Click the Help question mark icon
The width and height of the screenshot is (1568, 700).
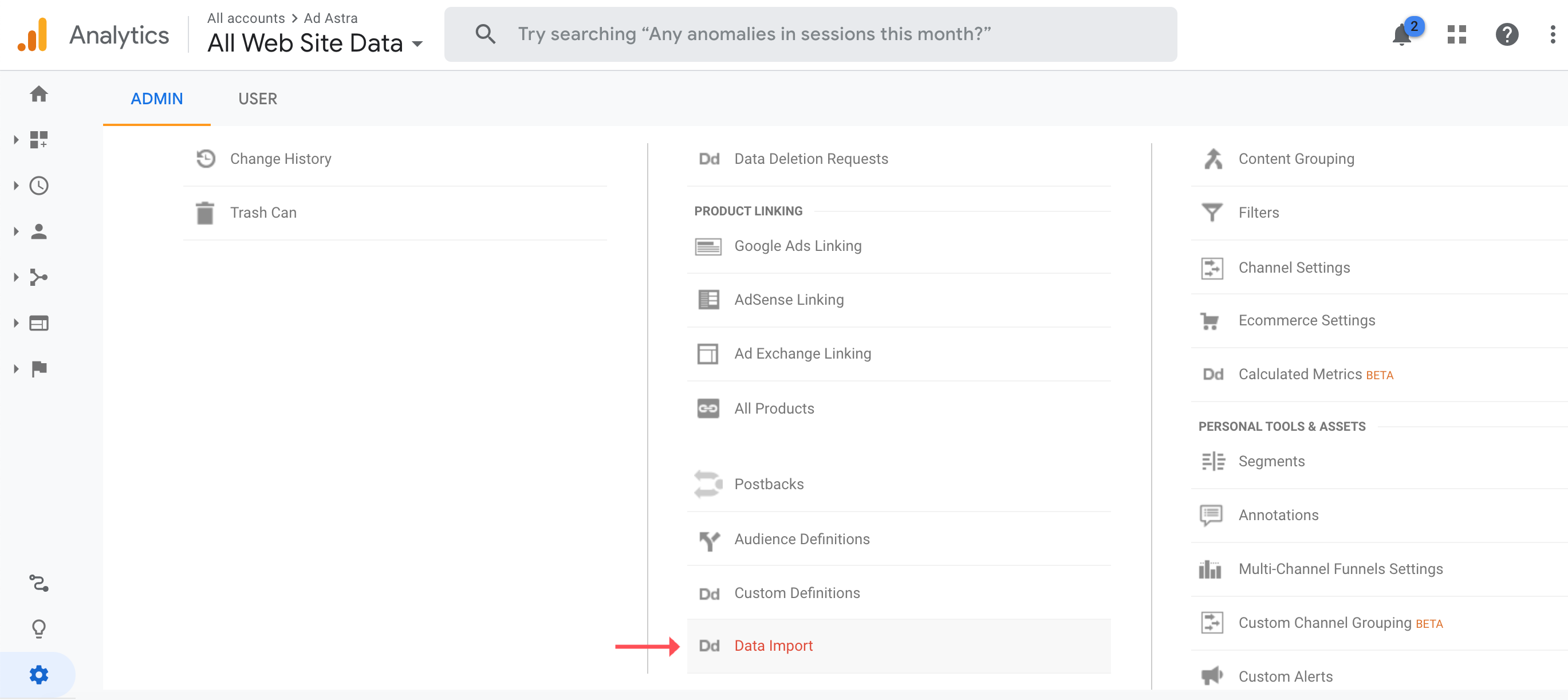click(x=1507, y=35)
